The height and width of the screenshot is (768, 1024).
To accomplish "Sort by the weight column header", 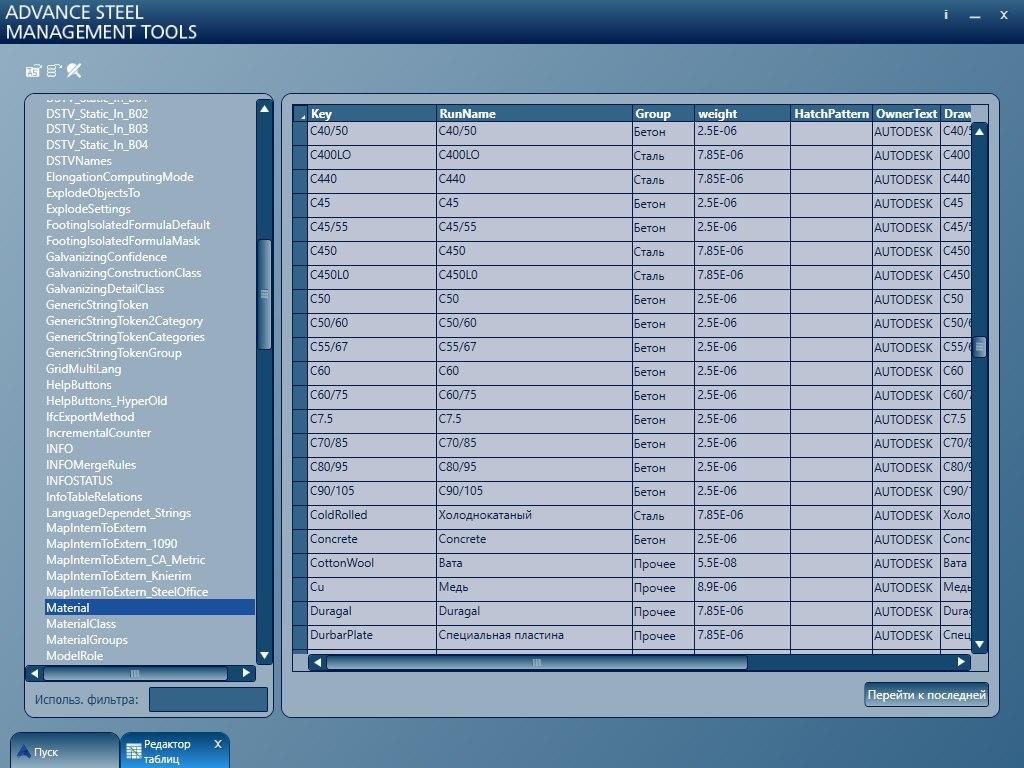I will 742,114.
